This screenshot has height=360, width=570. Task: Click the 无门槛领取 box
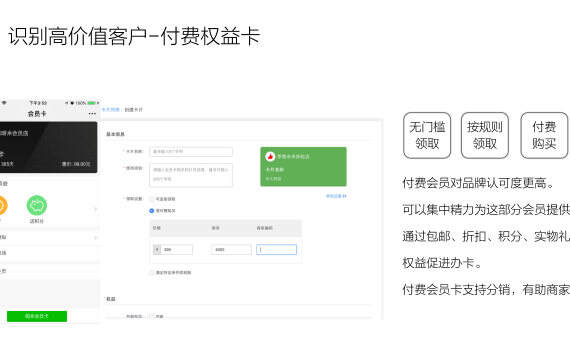[x=427, y=135]
